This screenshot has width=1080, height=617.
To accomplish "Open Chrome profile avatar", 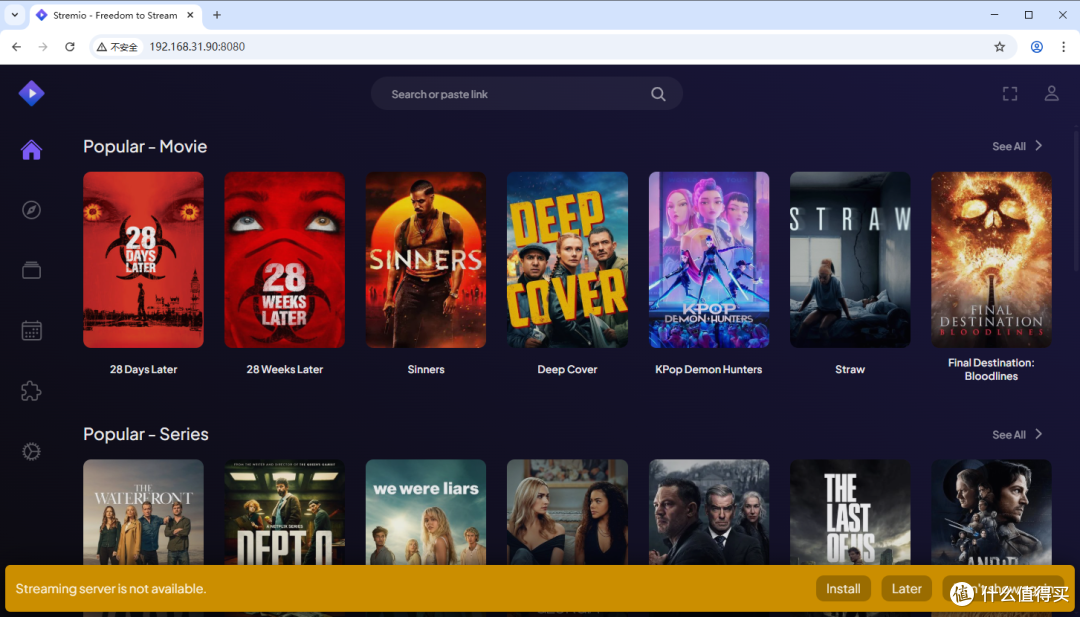I will click(1037, 47).
